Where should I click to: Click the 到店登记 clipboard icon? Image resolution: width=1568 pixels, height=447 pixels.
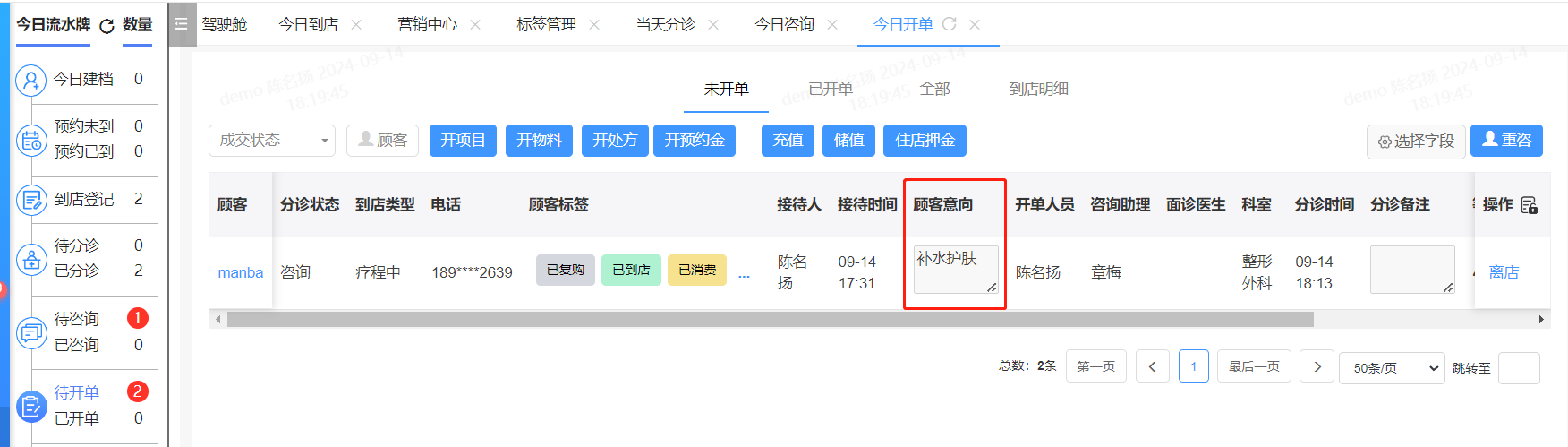tap(31, 200)
